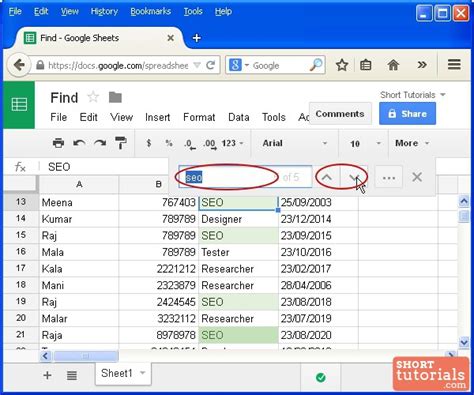
Task: Click the vertical scrollbar down arrow
Action: (x=464, y=342)
